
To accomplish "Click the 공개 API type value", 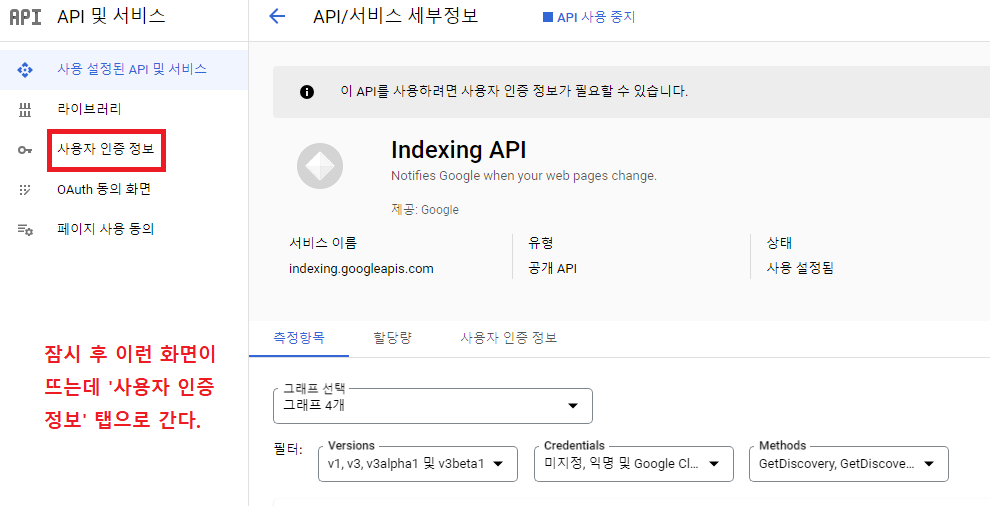I will 552,268.
